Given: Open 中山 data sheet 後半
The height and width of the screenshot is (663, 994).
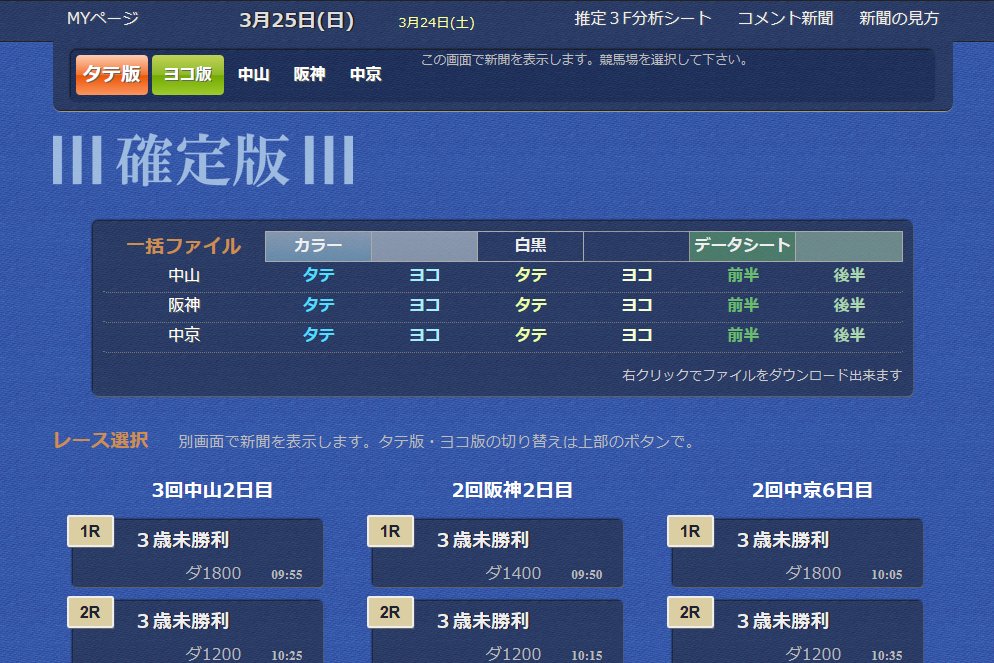Looking at the screenshot, I should point(849,275).
